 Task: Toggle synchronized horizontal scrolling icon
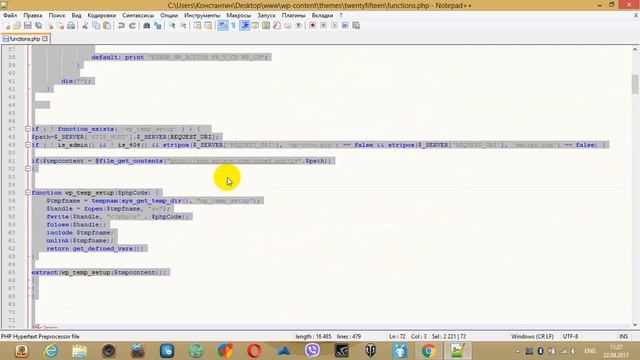point(209,26)
